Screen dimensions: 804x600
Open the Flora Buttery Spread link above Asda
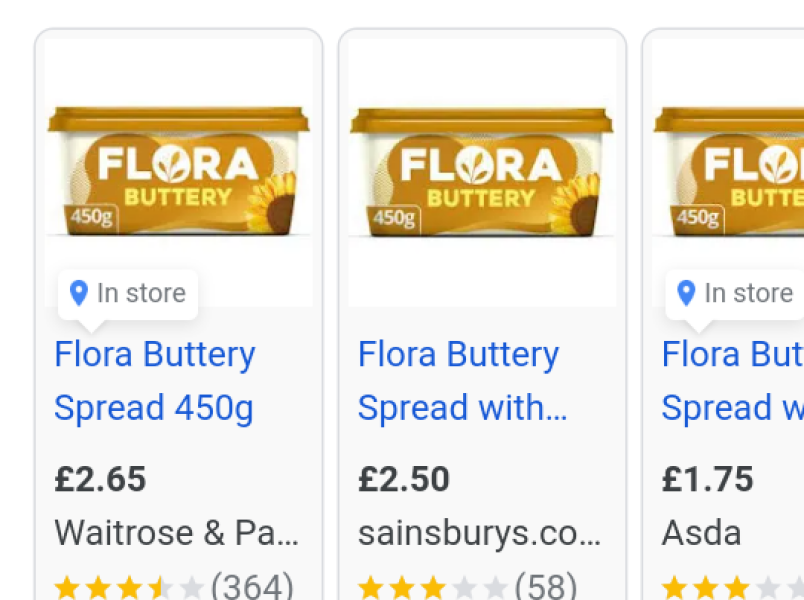click(x=732, y=381)
